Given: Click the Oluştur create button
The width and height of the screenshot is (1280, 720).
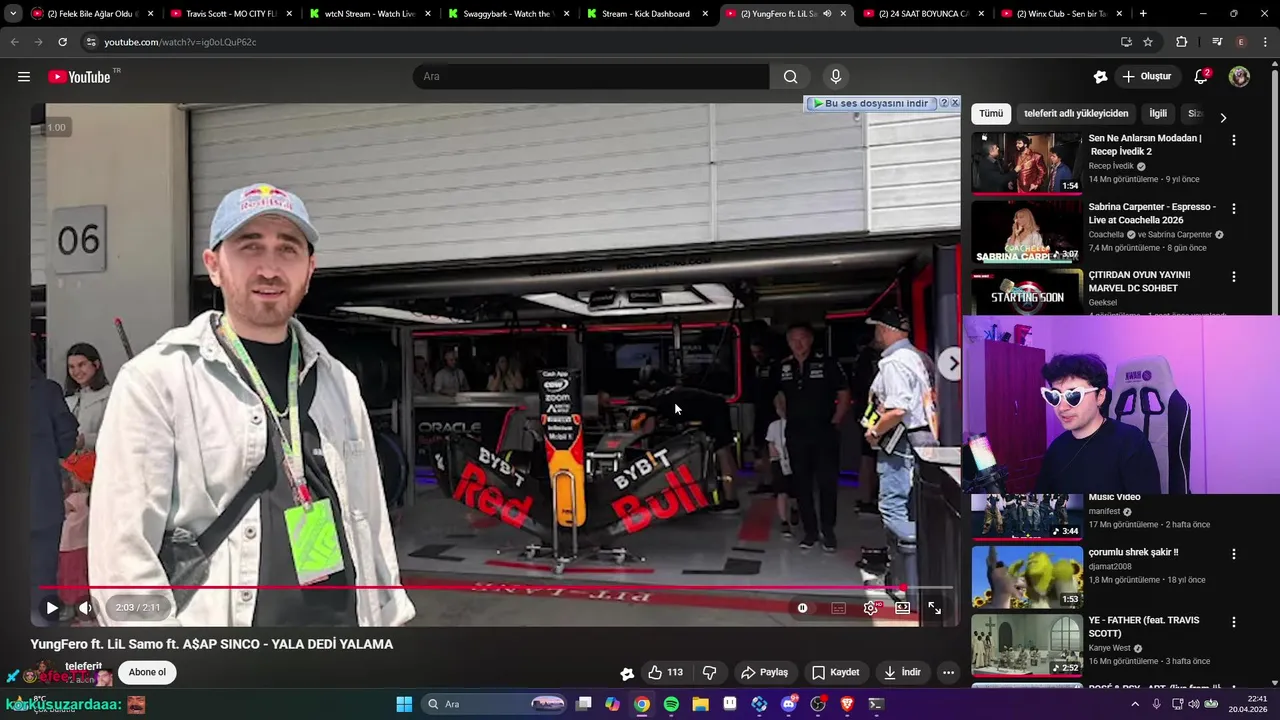Looking at the screenshot, I should point(1147,77).
